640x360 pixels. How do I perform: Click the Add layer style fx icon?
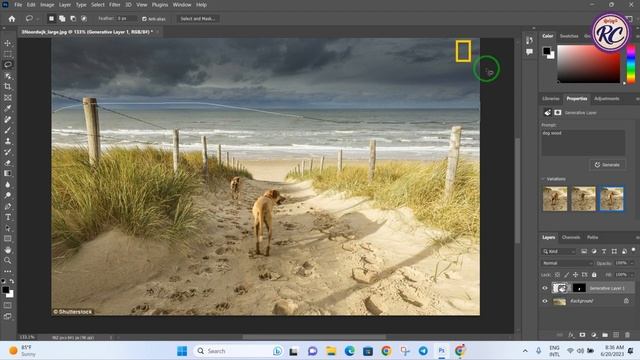(x=571, y=335)
